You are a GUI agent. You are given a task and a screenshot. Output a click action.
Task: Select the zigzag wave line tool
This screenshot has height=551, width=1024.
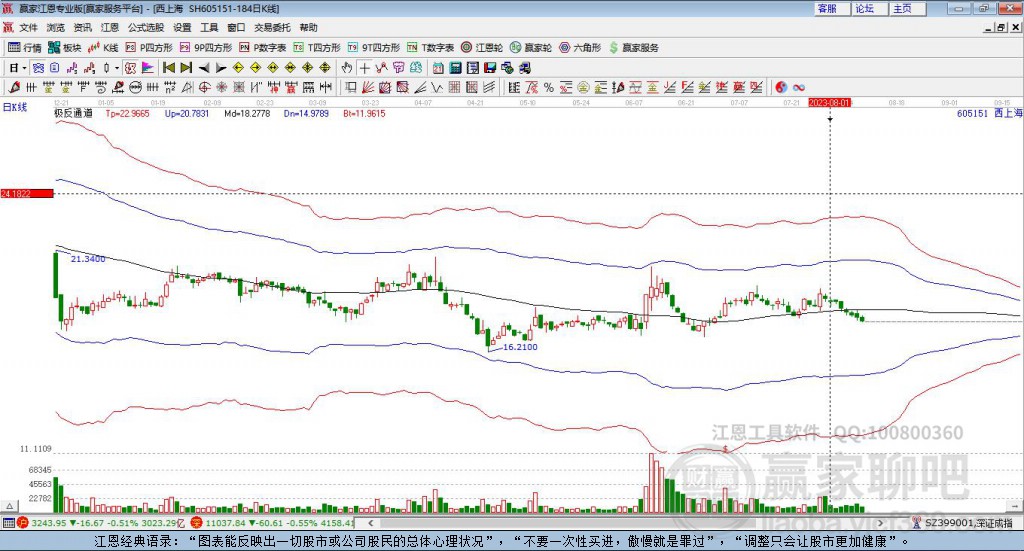point(437,87)
